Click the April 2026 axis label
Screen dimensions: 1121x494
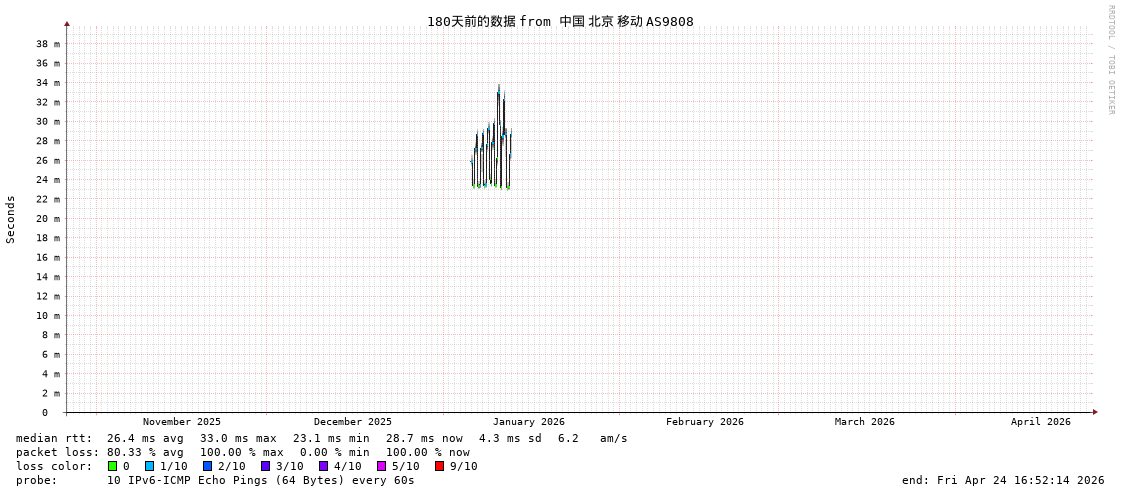point(1040,422)
